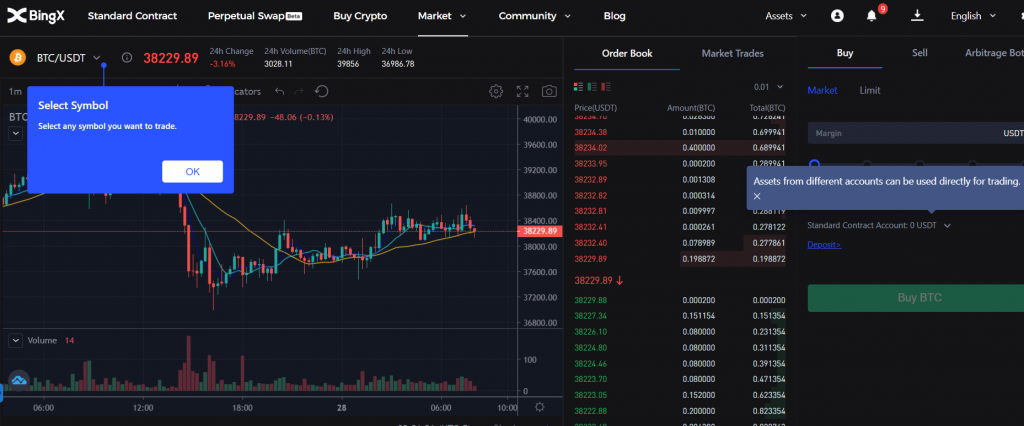Open the English language dropdown
Image resolution: width=1024 pixels, height=426 pixels.
click(974, 16)
